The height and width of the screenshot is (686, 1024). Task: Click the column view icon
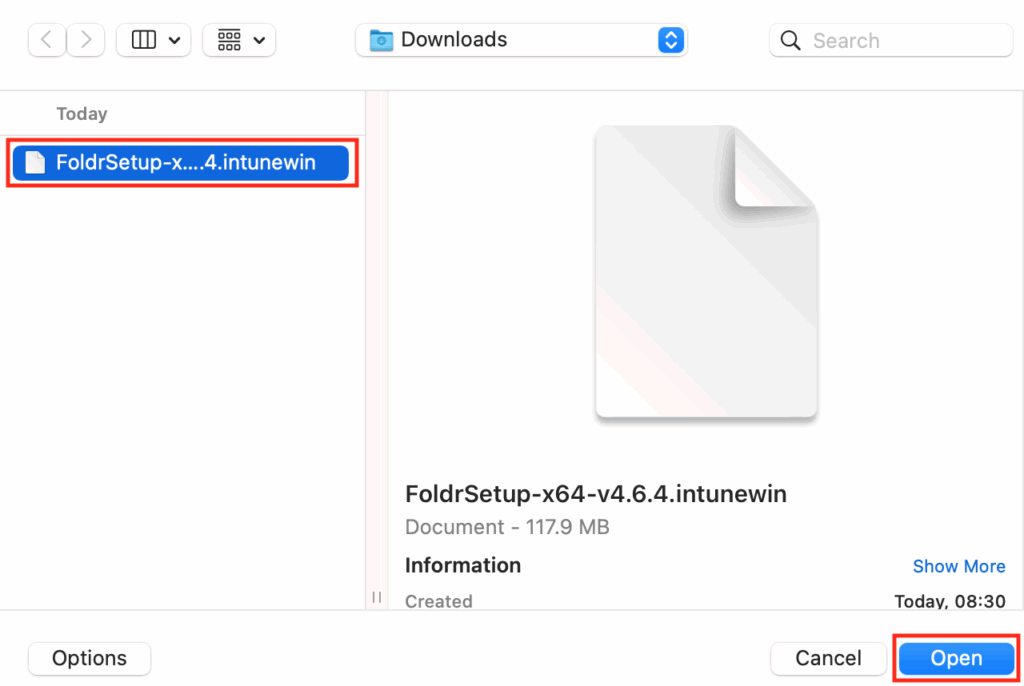tap(142, 40)
